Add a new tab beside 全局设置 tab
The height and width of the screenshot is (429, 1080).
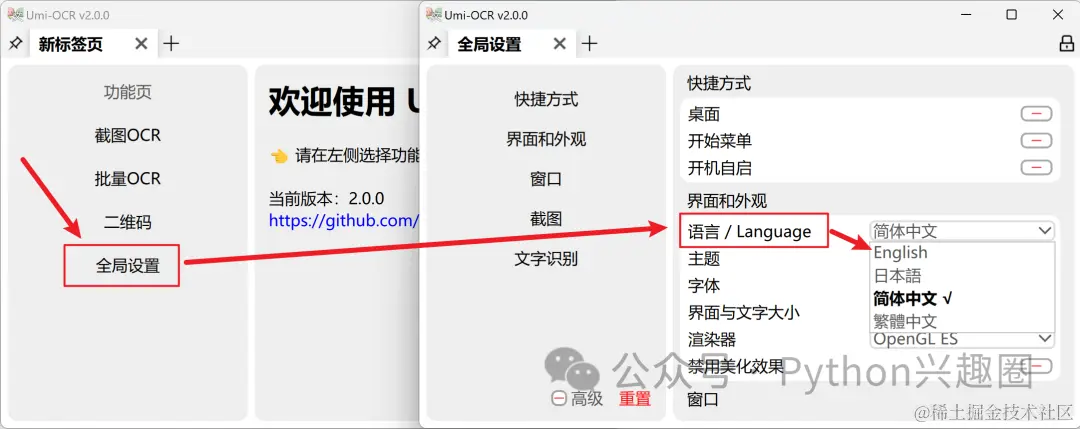(590, 44)
